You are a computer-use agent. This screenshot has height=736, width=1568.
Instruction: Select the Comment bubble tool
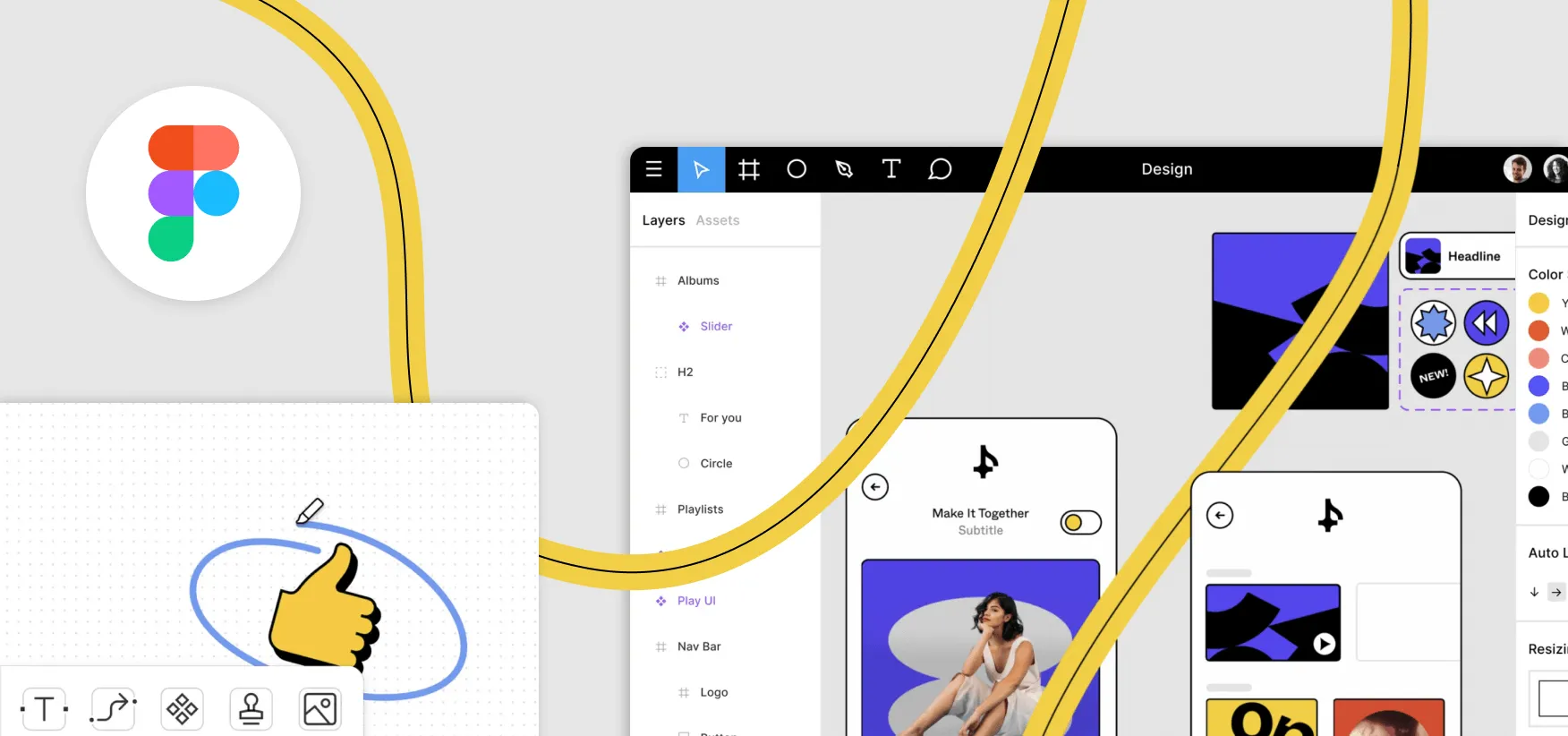click(940, 169)
